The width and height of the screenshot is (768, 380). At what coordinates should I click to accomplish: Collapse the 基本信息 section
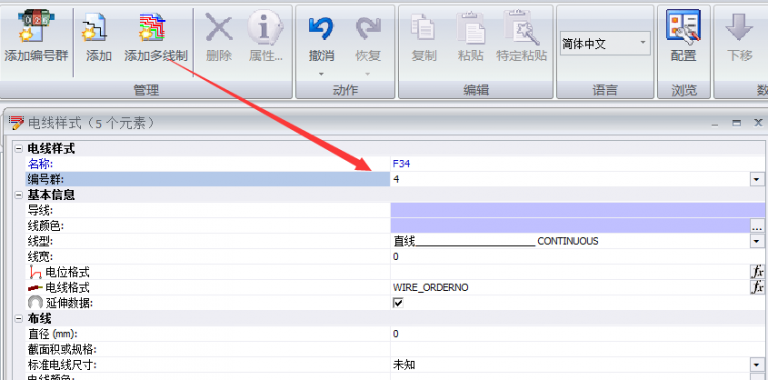coord(19,195)
